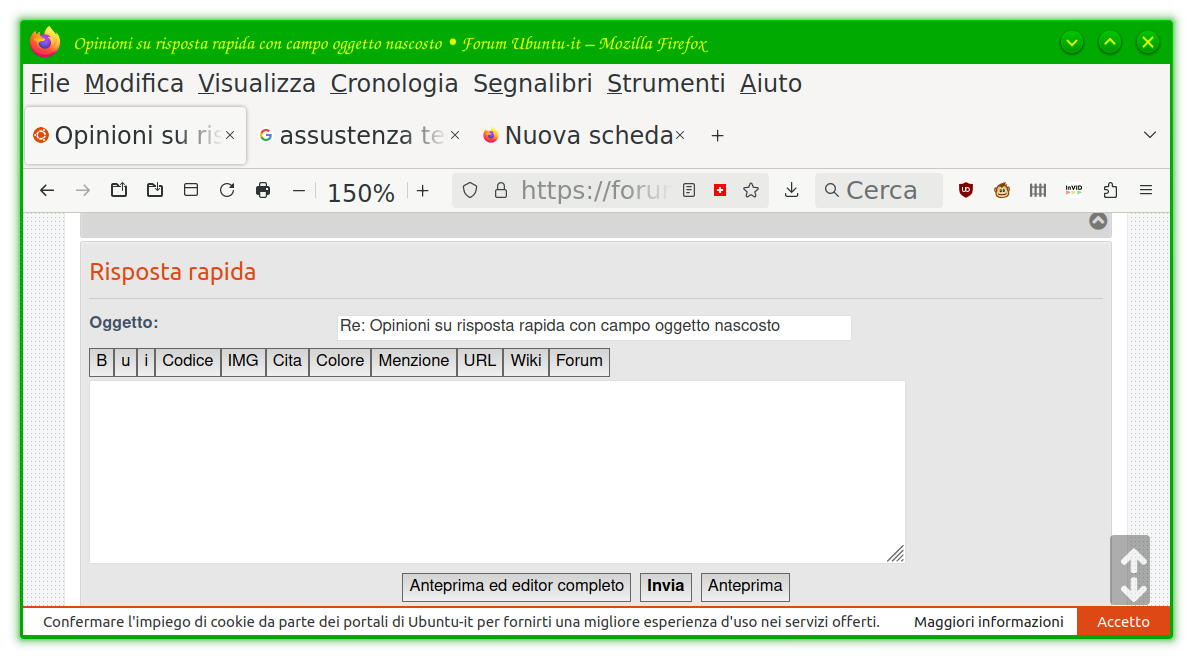
Task: Insert a Codice code block
Action: [188, 361]
